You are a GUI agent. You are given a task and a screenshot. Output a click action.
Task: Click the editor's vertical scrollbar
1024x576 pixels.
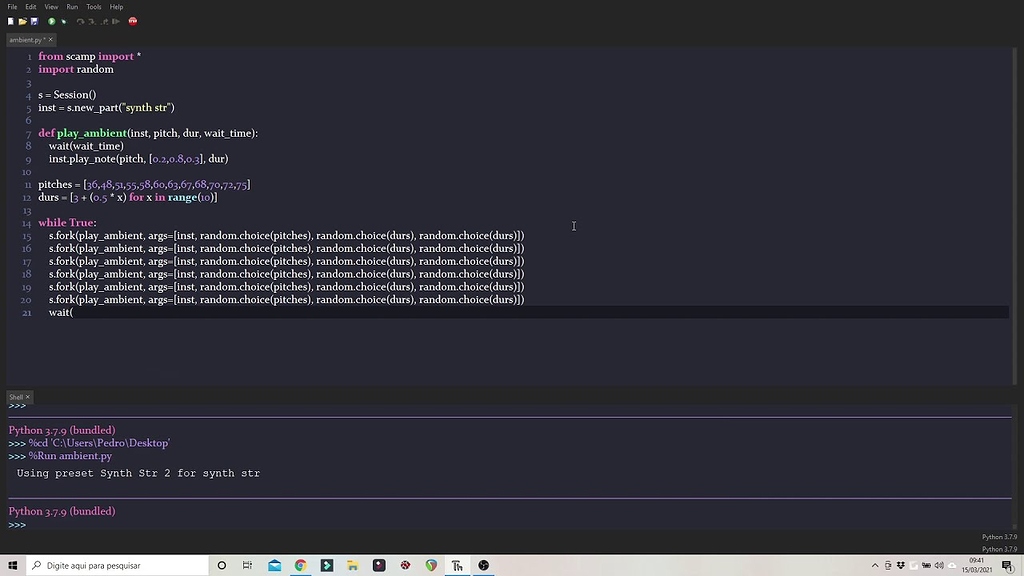coord(1015,216)
